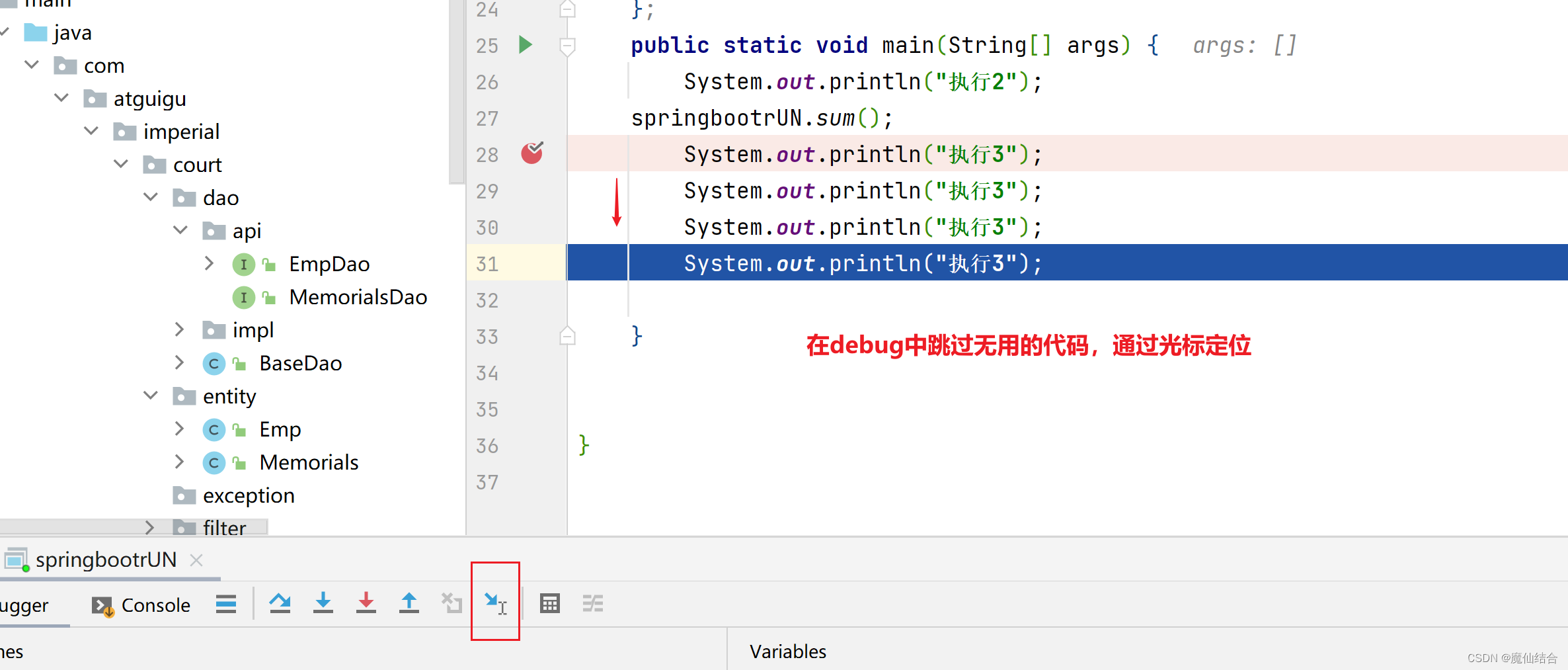This screenshot has height=670, width=1568.
Task: Click the Console tab icon
Action: tap(102, 605)
